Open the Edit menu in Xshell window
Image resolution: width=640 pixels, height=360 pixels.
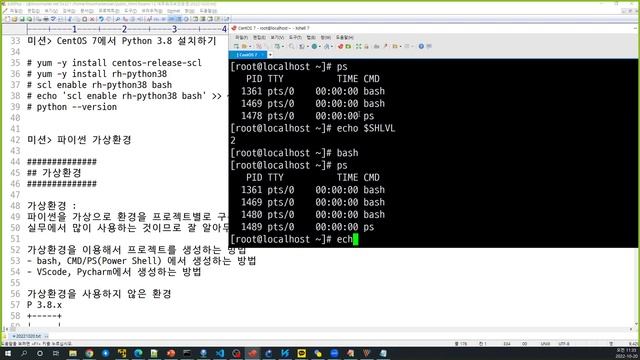click(x=259, y=38)
